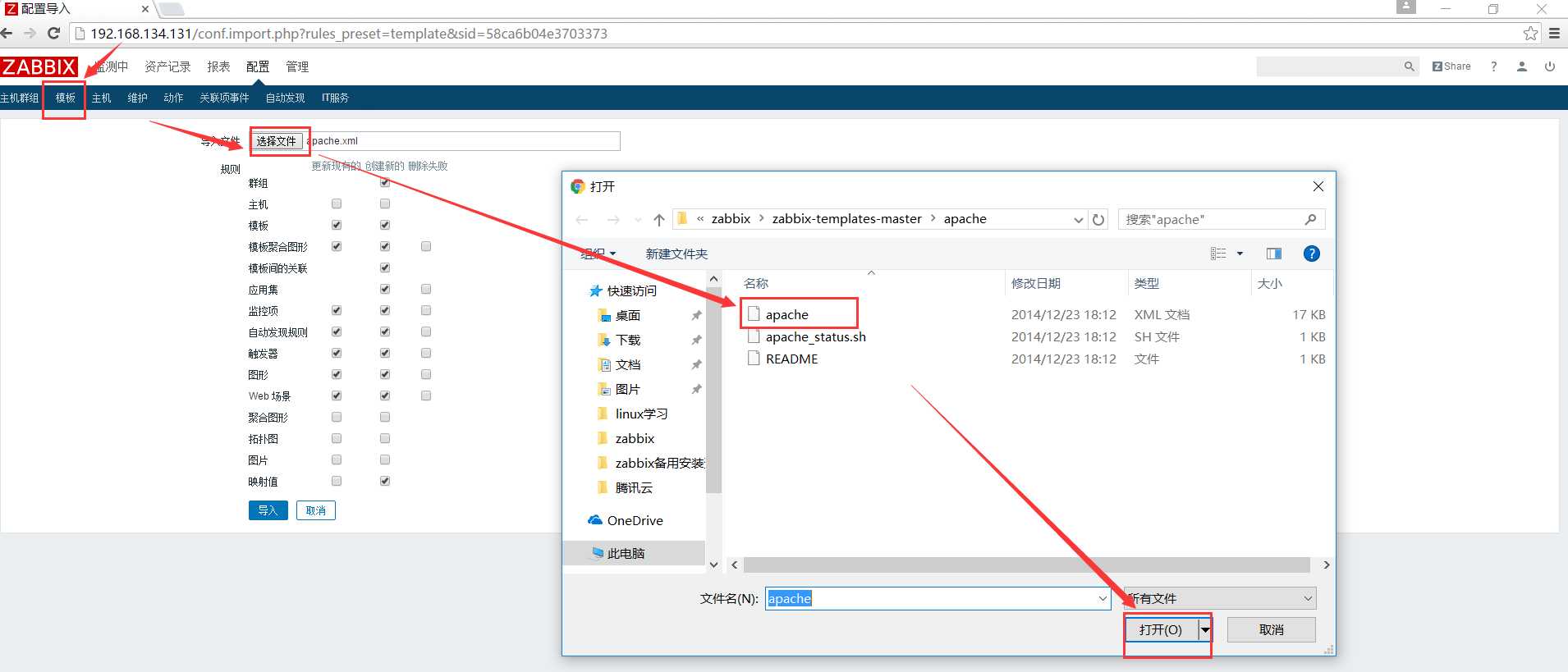Toggle 模板 update-existing checkbox
This screenshot has height=672, width=1568.
[337, 225]
